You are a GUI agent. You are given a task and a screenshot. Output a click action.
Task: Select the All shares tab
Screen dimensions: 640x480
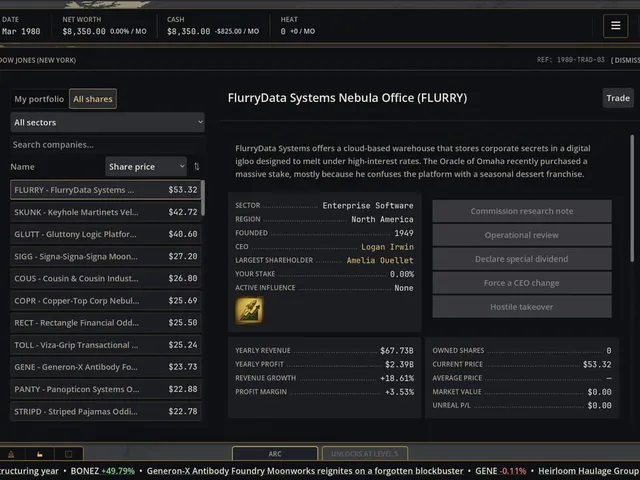93,99
